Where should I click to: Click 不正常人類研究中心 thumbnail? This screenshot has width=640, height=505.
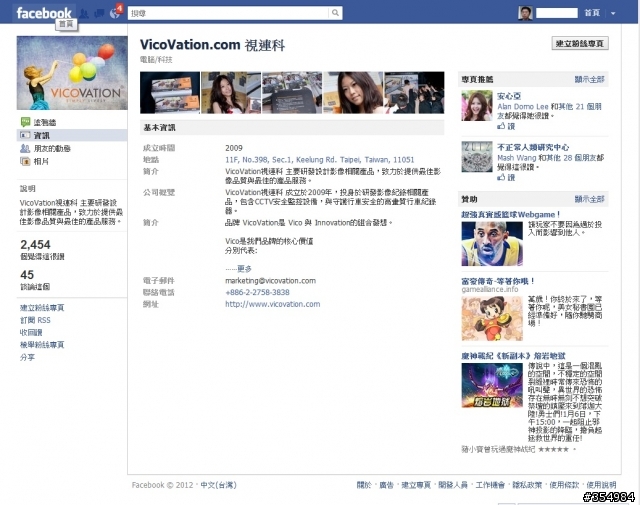coord(477,157)
